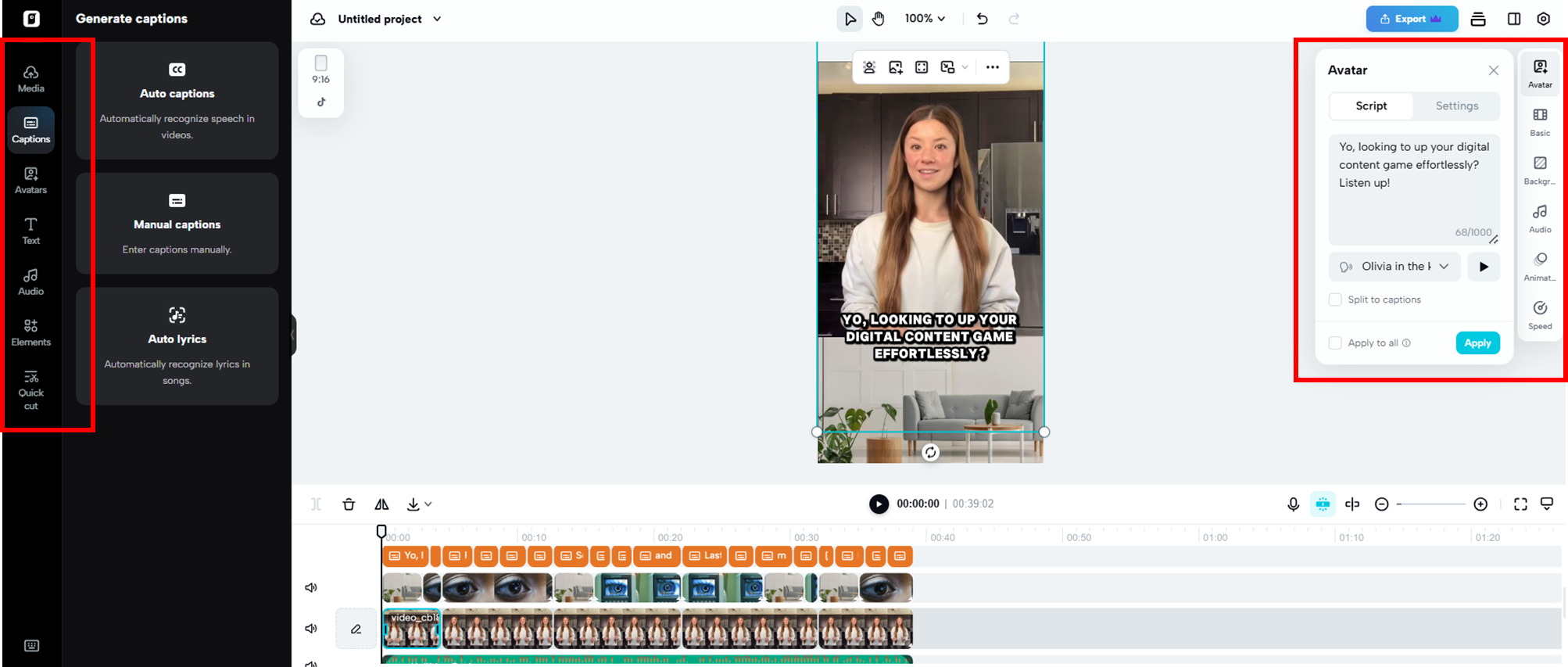Delete selected clip with trash icon

point(349,504)
